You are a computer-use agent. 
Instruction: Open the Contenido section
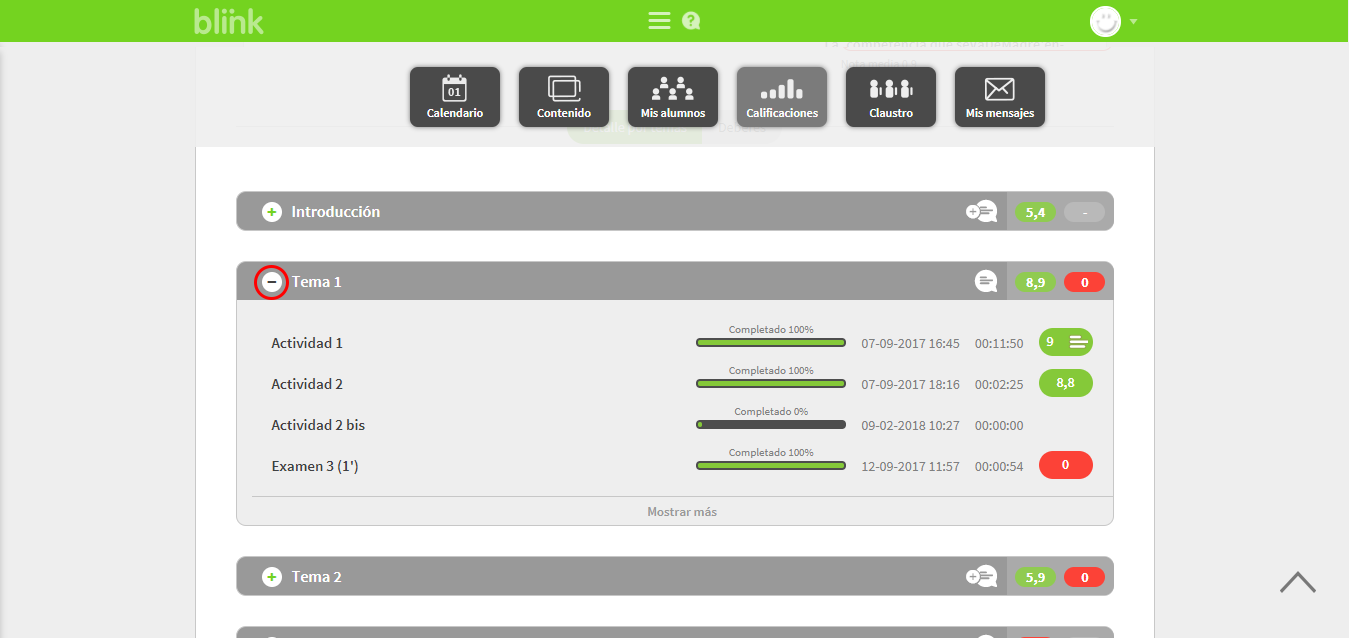[563, 97]
